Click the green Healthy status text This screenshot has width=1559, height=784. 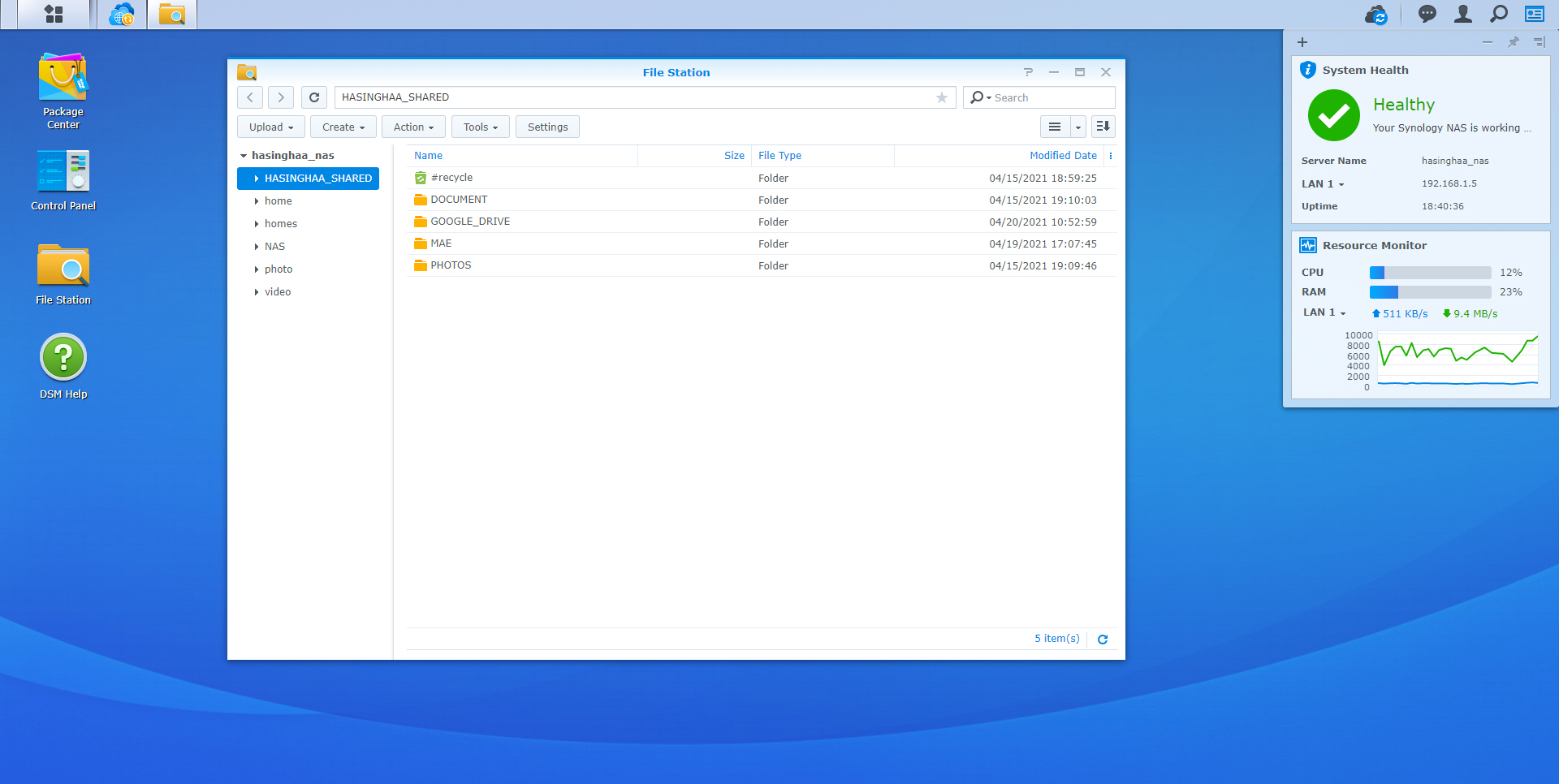1404,105
